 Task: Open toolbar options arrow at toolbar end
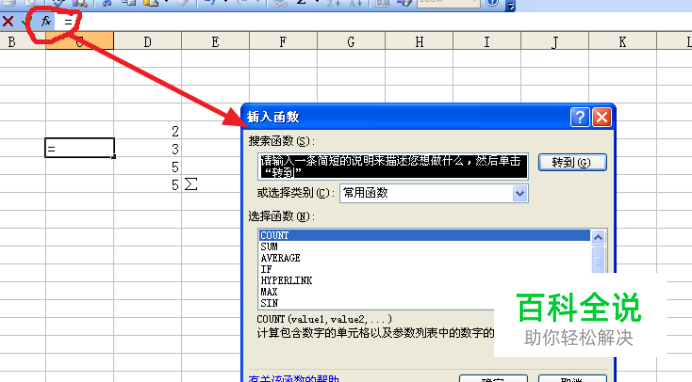510,5
